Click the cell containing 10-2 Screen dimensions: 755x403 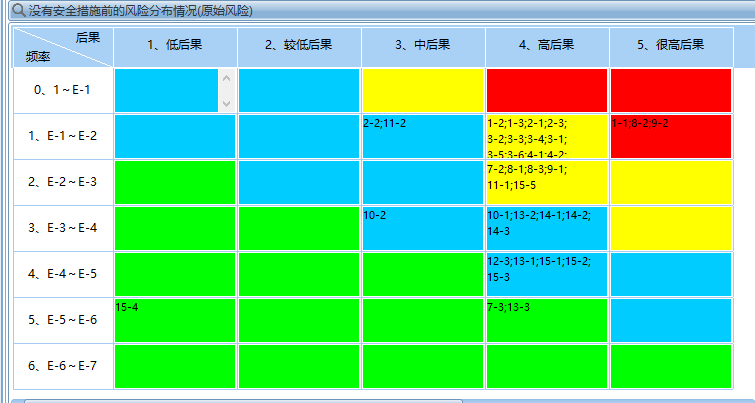423,228
